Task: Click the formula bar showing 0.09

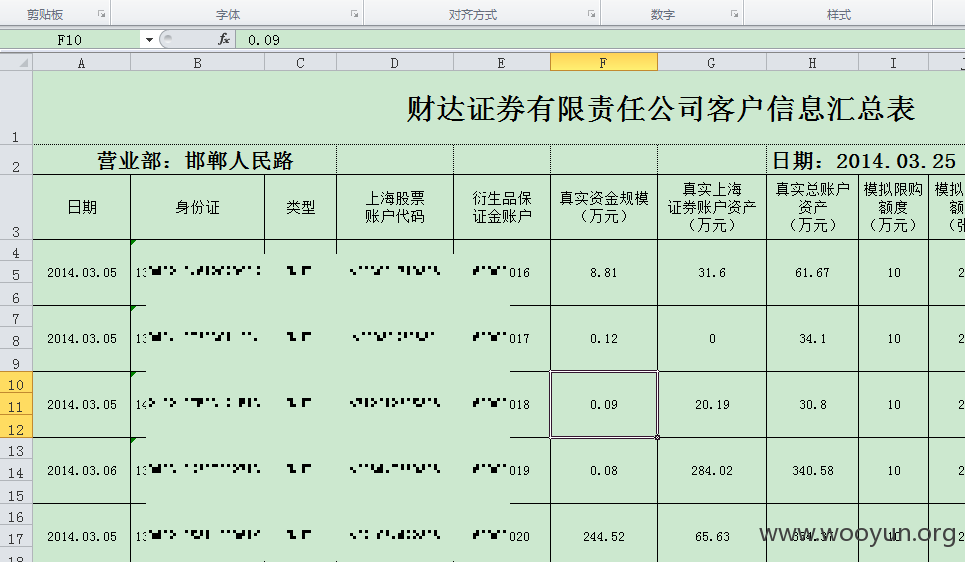Action: (x=600, y=40)
